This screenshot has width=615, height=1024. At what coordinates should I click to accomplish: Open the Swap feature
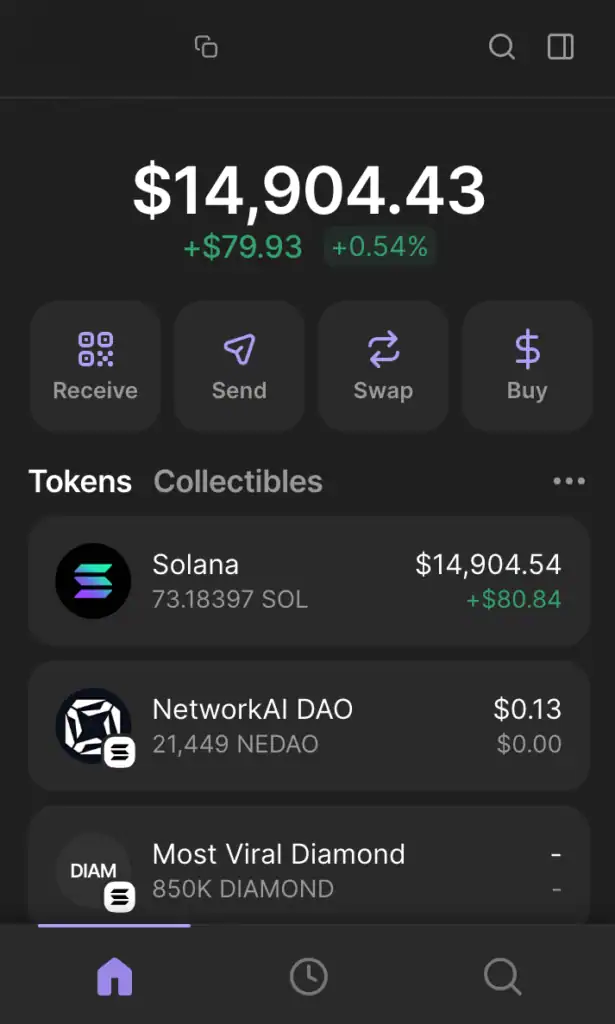383,365
